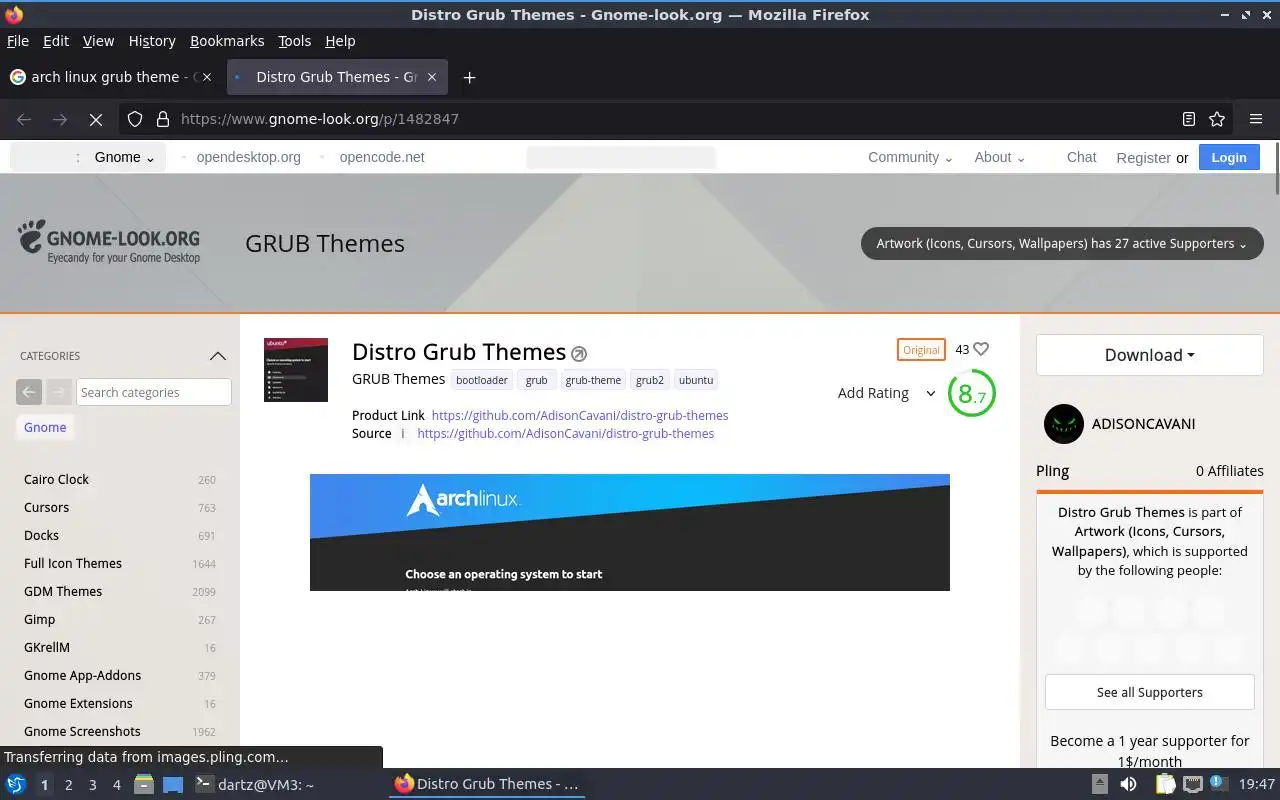Open the Firefox hamburger application menu
Viewport: 1280px width, 800px height.
coord(1256,119)
